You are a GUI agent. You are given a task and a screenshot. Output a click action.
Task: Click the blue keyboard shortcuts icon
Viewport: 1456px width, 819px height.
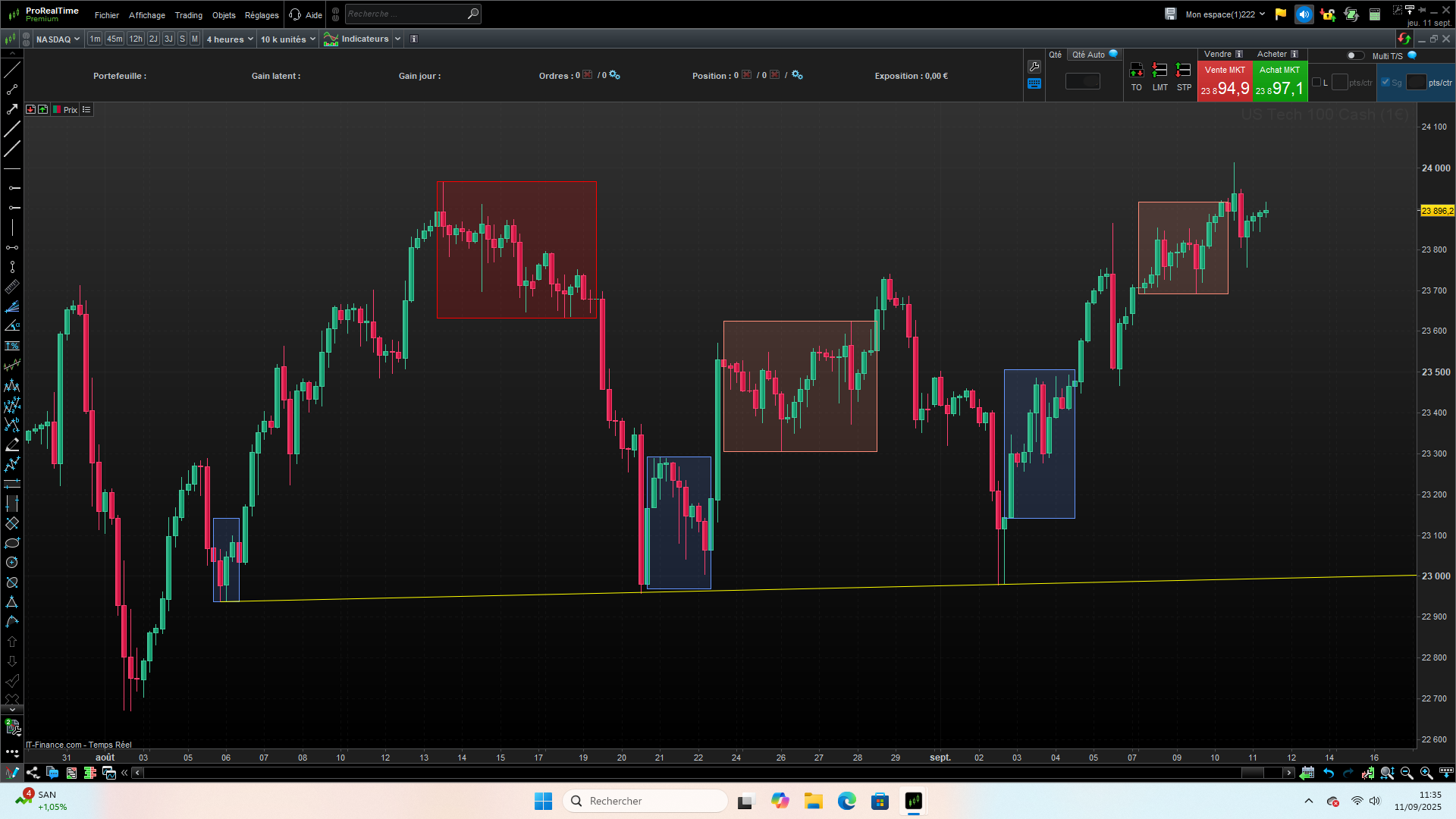pyautogui.click(x=1034, y=83)
